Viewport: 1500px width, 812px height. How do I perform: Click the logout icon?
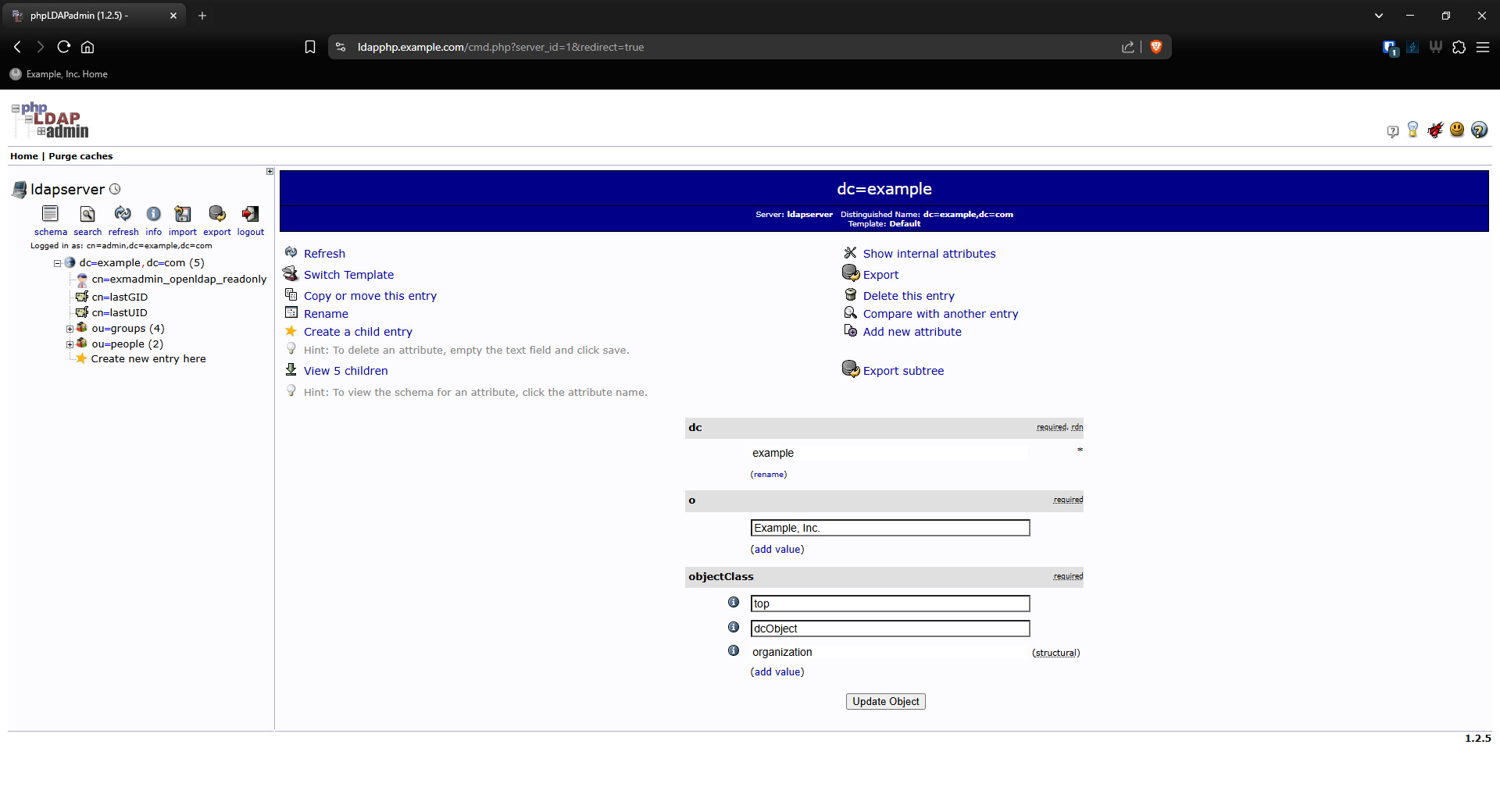[x=250, y=214]
